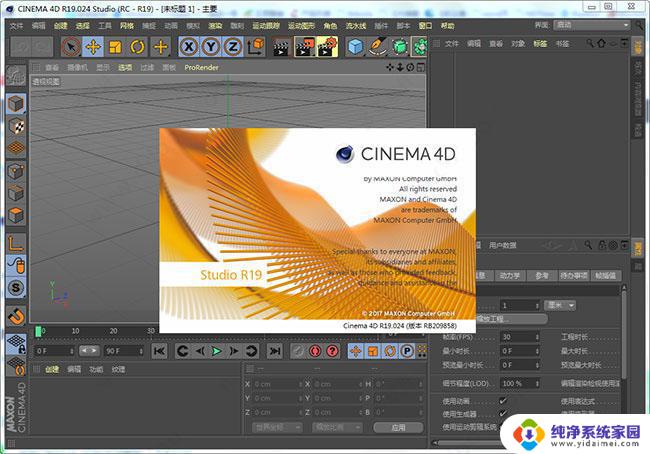The image size is (650, 454).
Task: Open the 界面 layout dropdown
Action: [592, 25]
